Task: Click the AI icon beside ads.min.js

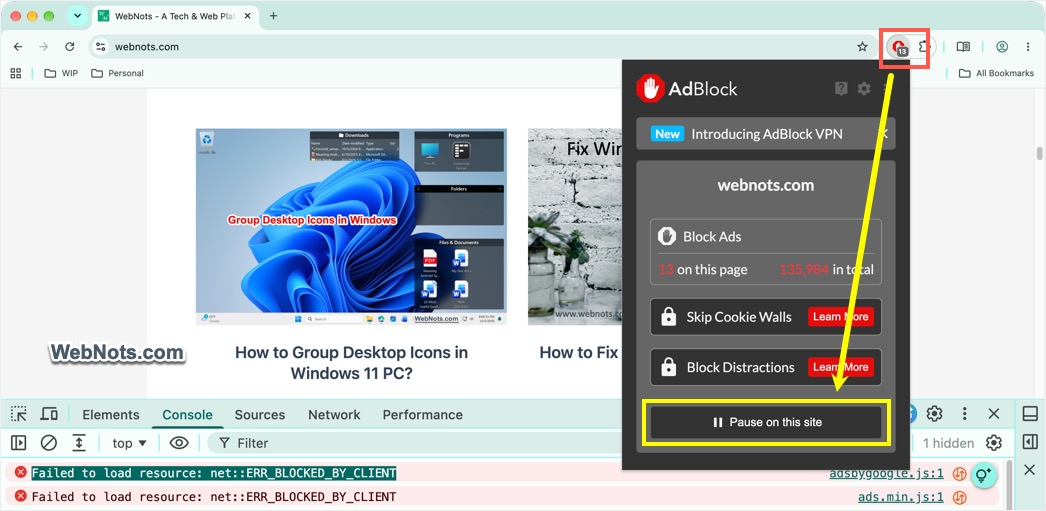Action: 959,497
